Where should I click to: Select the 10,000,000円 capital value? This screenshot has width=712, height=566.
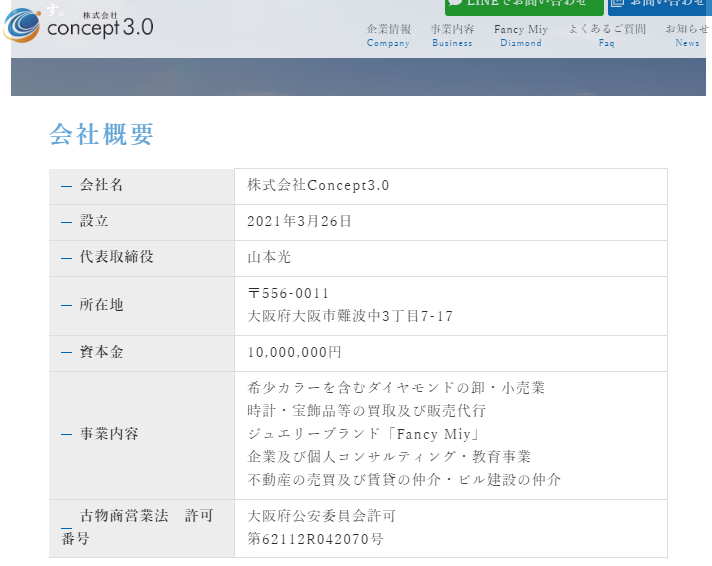tap(294, 353)
